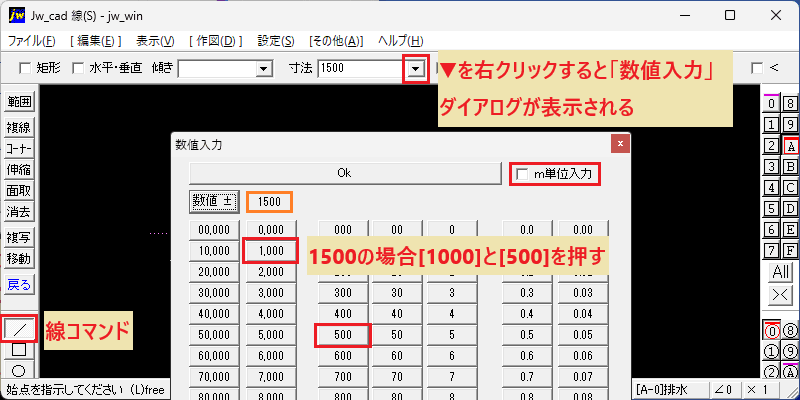
Task: Open the ヘルプ(H) menu
Action: [401, 41]
